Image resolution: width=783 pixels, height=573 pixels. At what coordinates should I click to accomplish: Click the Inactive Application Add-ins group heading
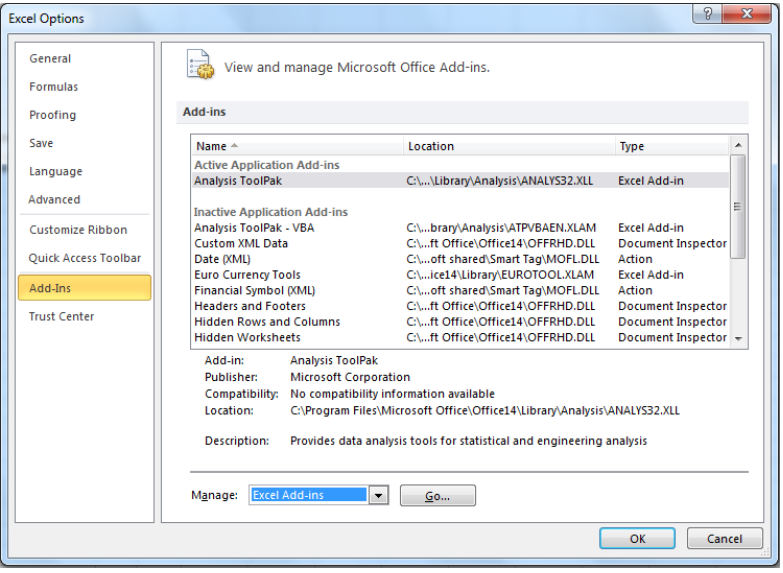pos(271,212)
